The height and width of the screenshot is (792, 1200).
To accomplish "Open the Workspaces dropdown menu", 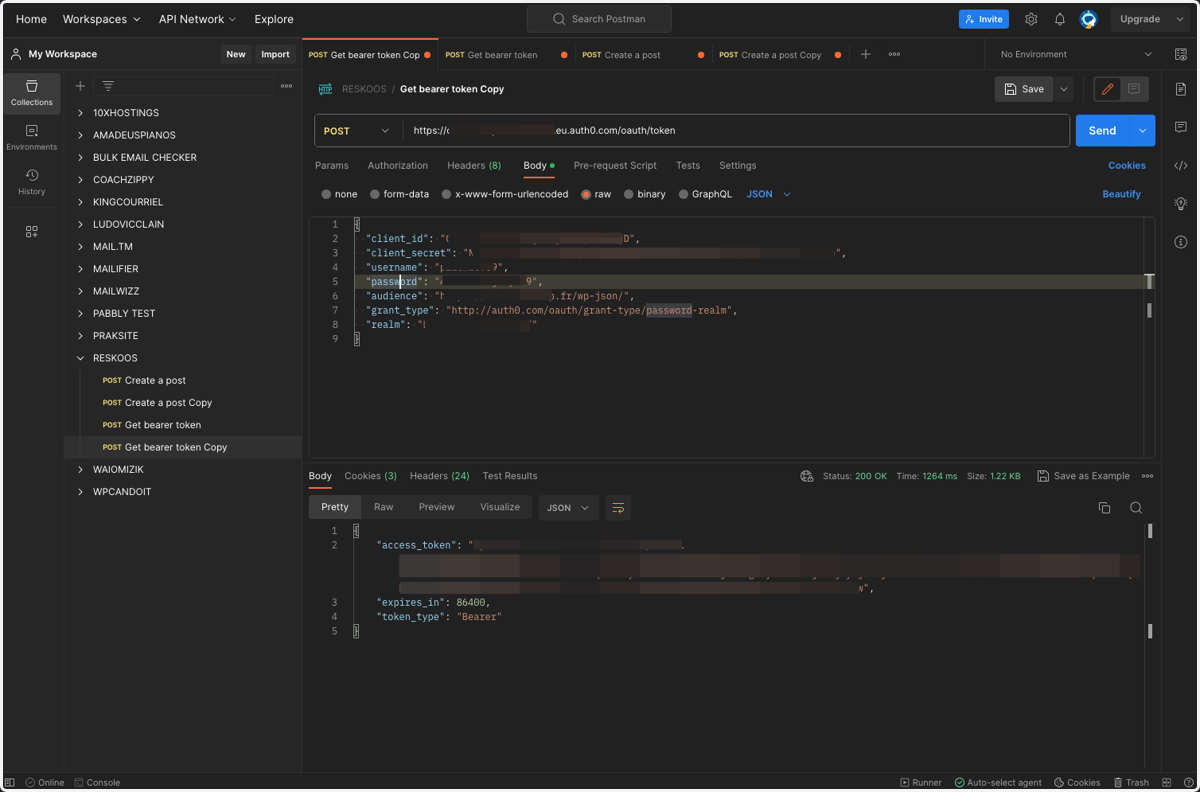I will [x=102, y=19].
